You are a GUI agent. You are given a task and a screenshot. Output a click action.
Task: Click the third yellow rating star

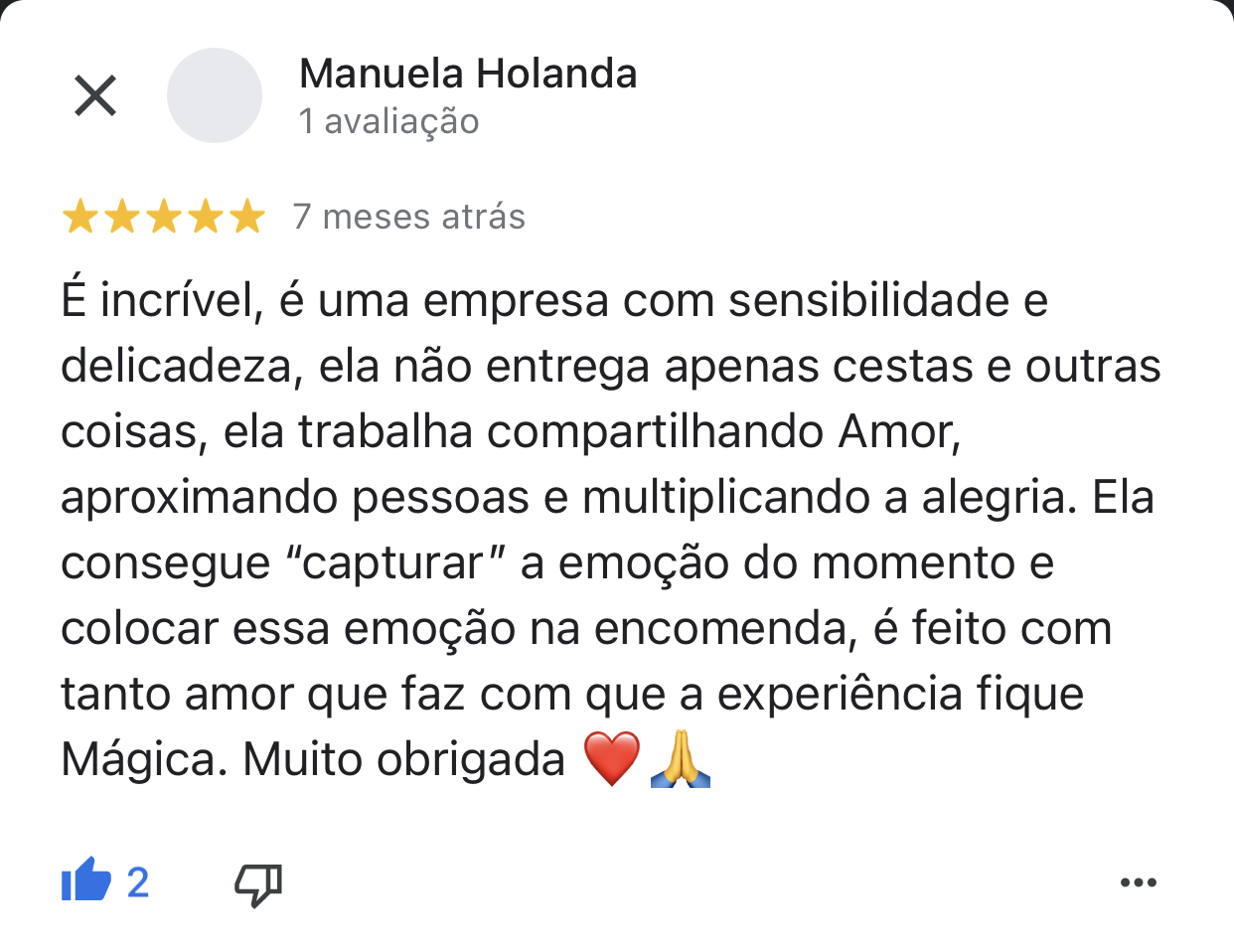coord(163,216)
